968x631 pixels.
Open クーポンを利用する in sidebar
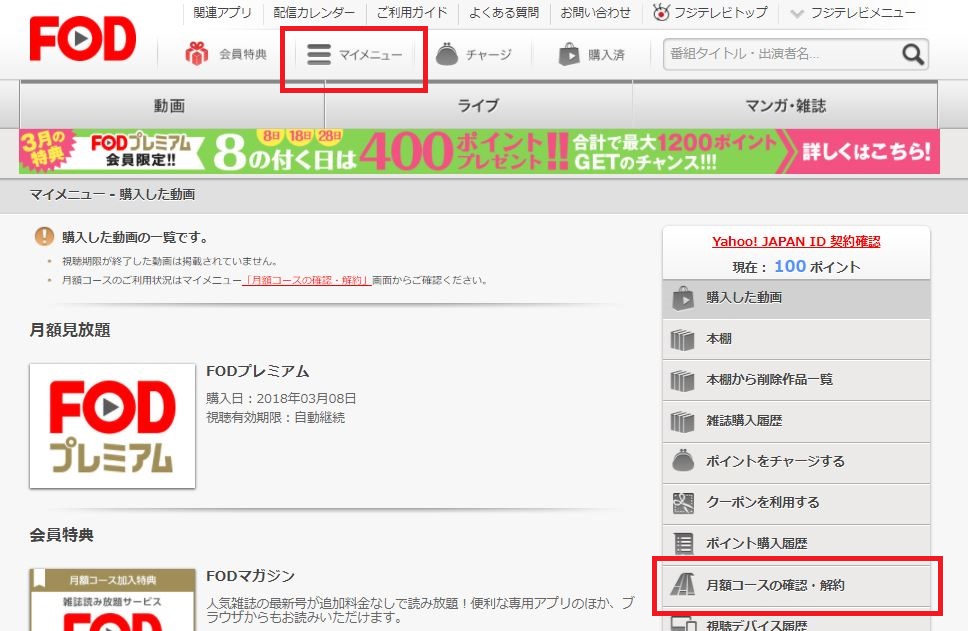796,503
